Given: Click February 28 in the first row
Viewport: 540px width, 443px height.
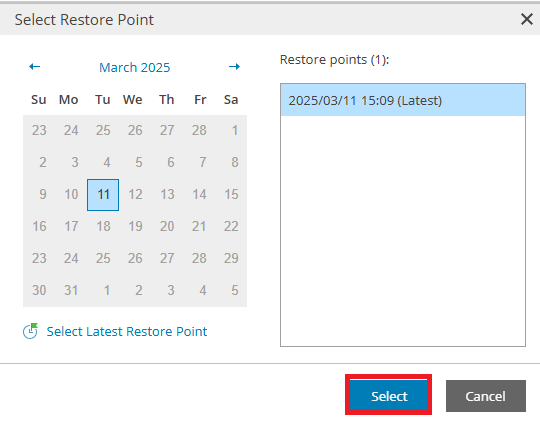Looking at the screenshot, I should pos(199,131).
